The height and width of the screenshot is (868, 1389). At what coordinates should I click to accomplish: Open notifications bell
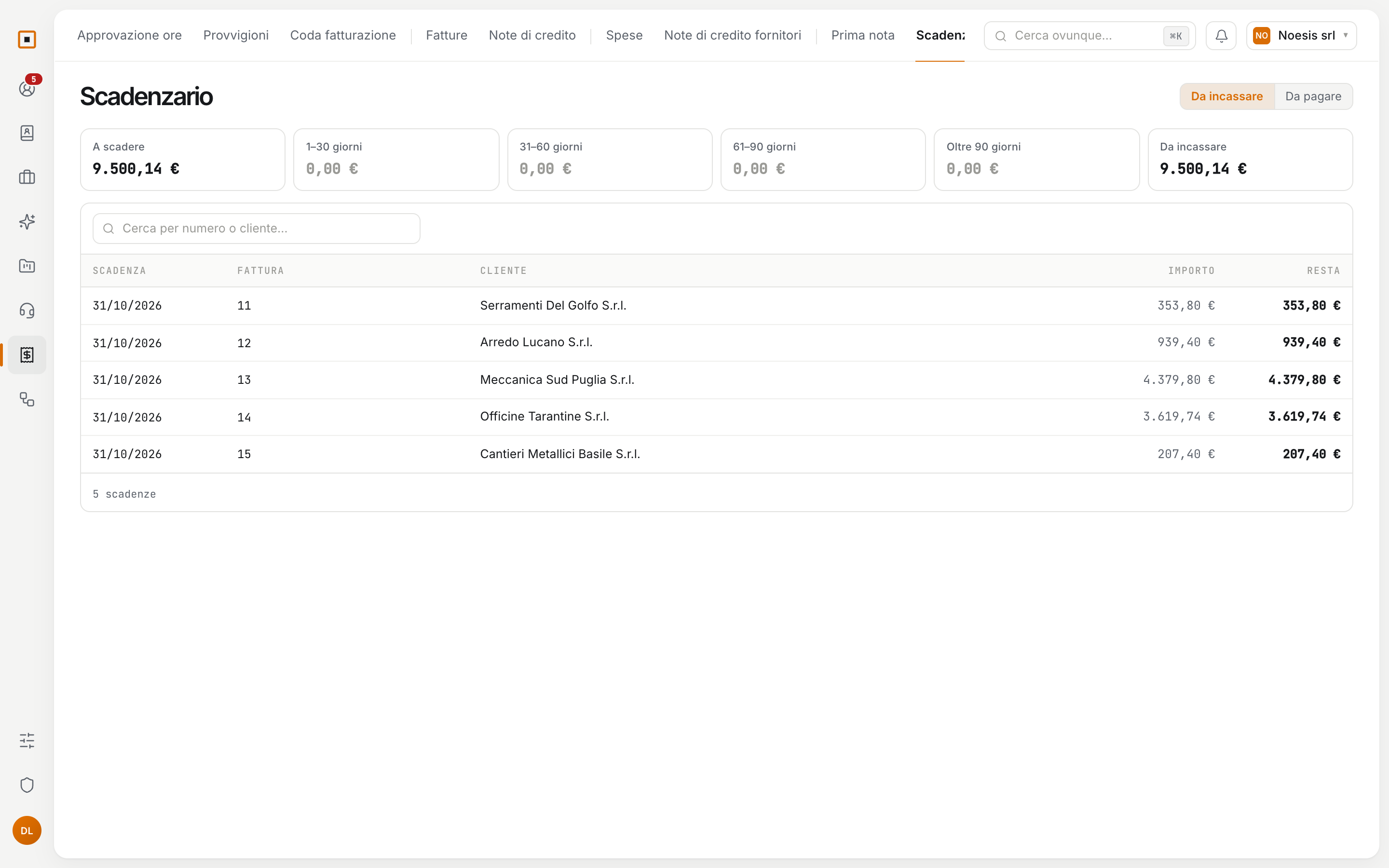(1221, 36)
